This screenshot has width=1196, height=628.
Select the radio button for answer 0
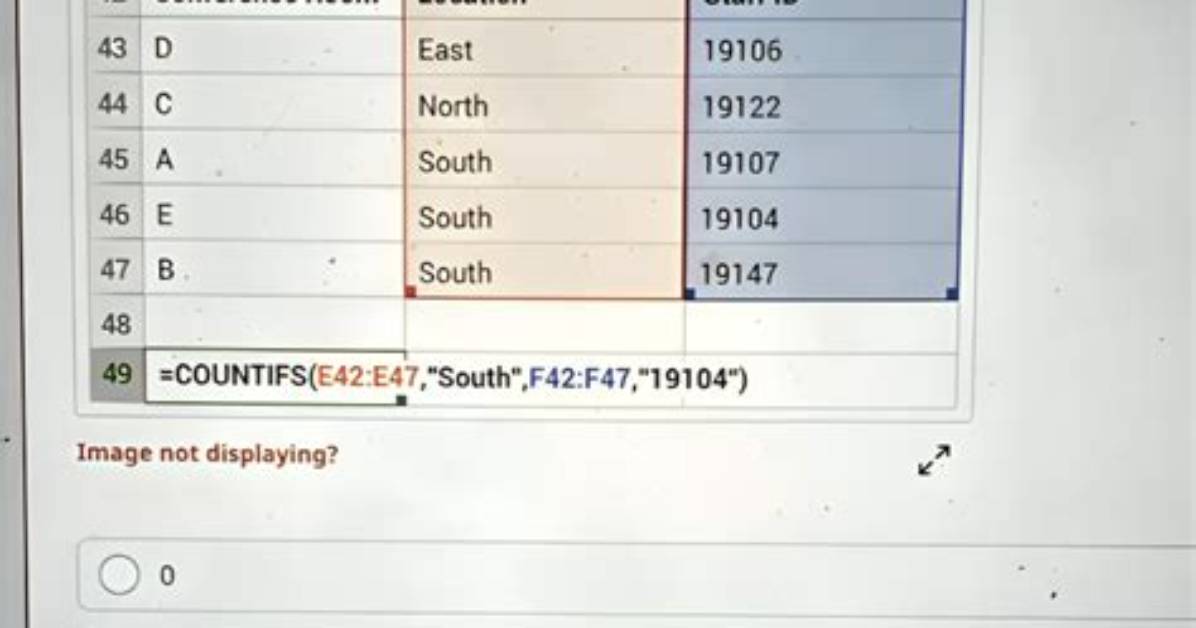click(119, 575)
